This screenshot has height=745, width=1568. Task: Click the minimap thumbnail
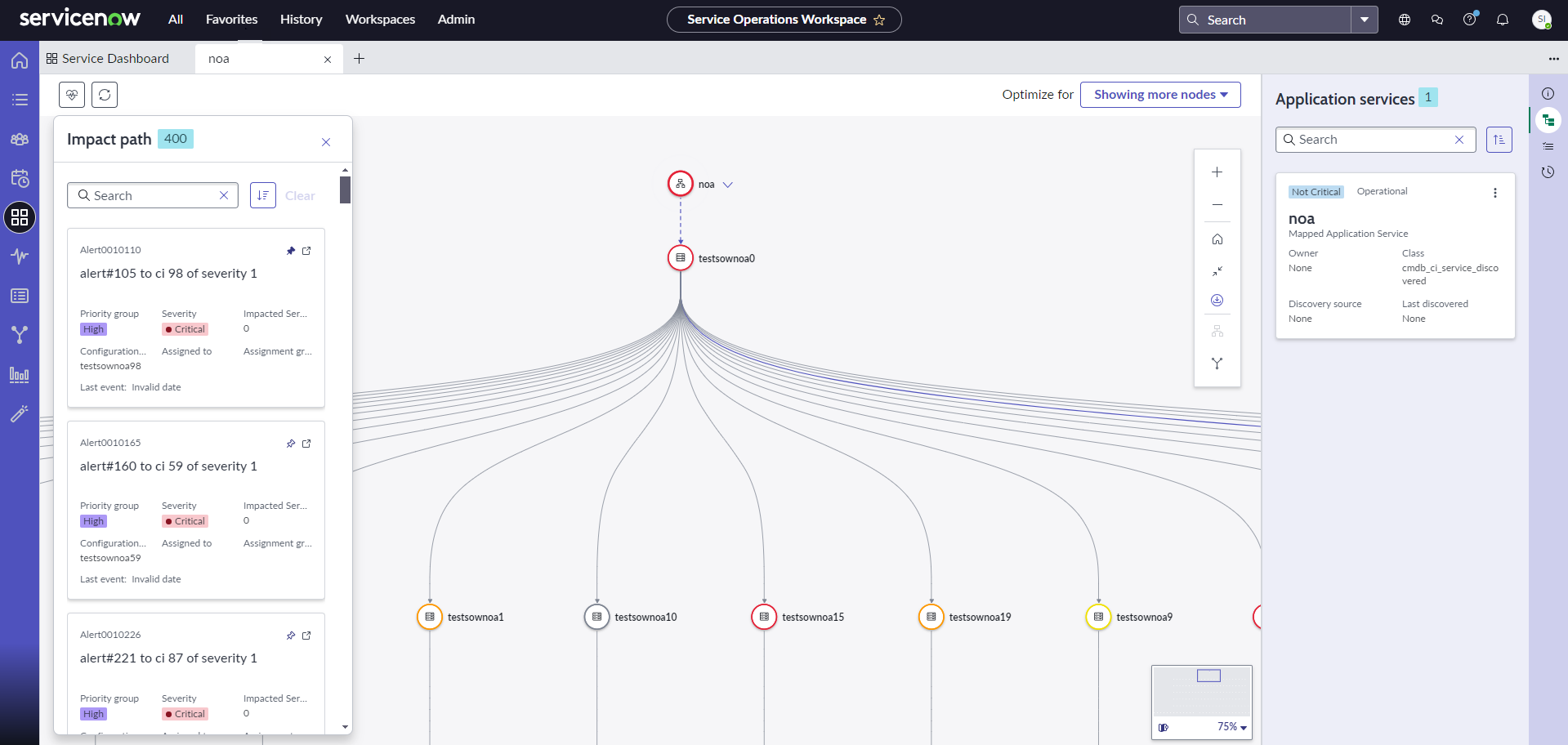coord(1202,691)
